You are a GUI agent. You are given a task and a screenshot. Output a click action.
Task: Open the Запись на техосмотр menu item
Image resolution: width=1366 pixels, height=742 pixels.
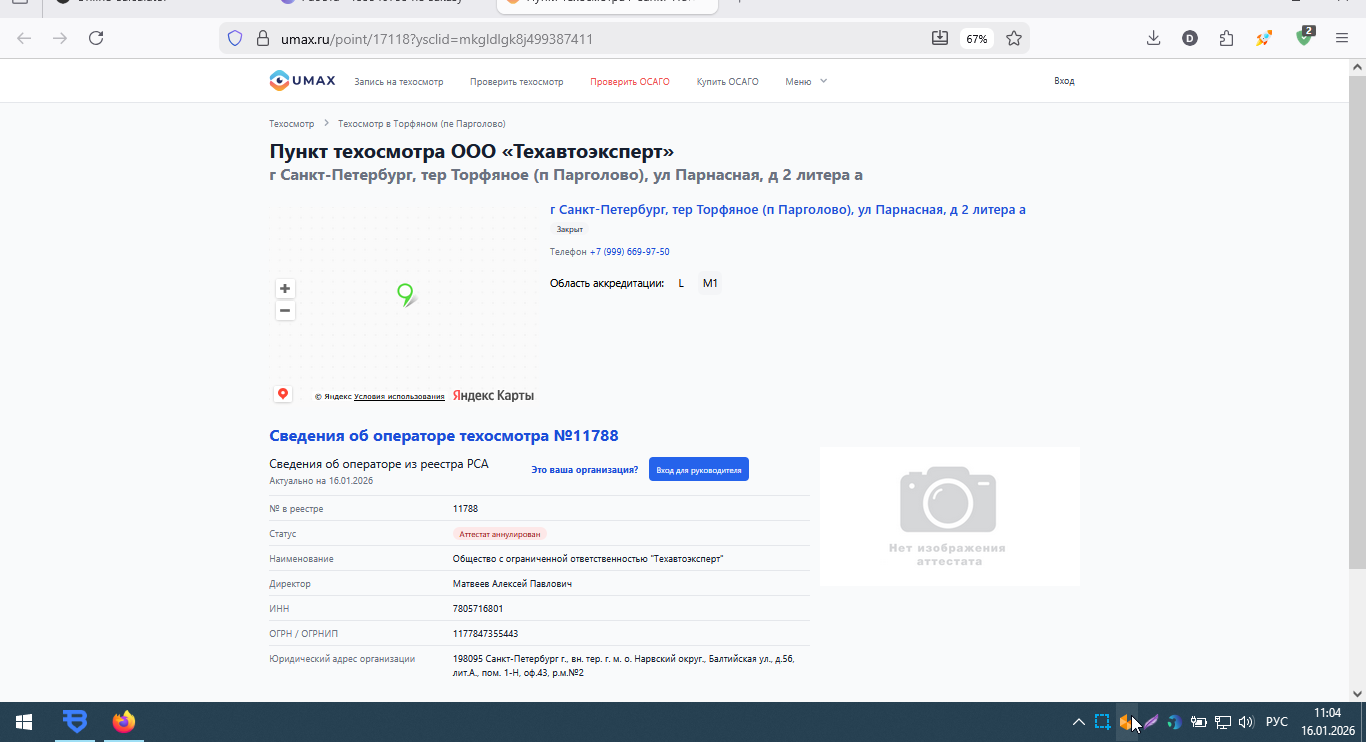[x=399, y=82]
